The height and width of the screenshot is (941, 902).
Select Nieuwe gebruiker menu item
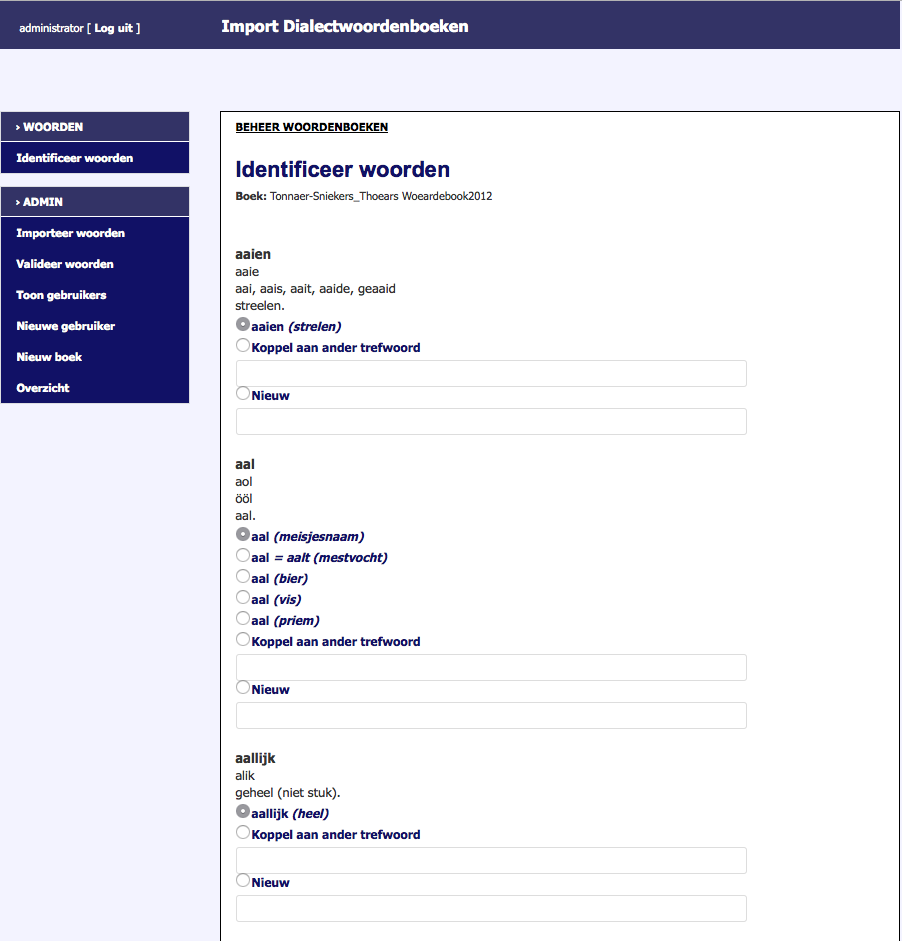[x=66, y=326]
